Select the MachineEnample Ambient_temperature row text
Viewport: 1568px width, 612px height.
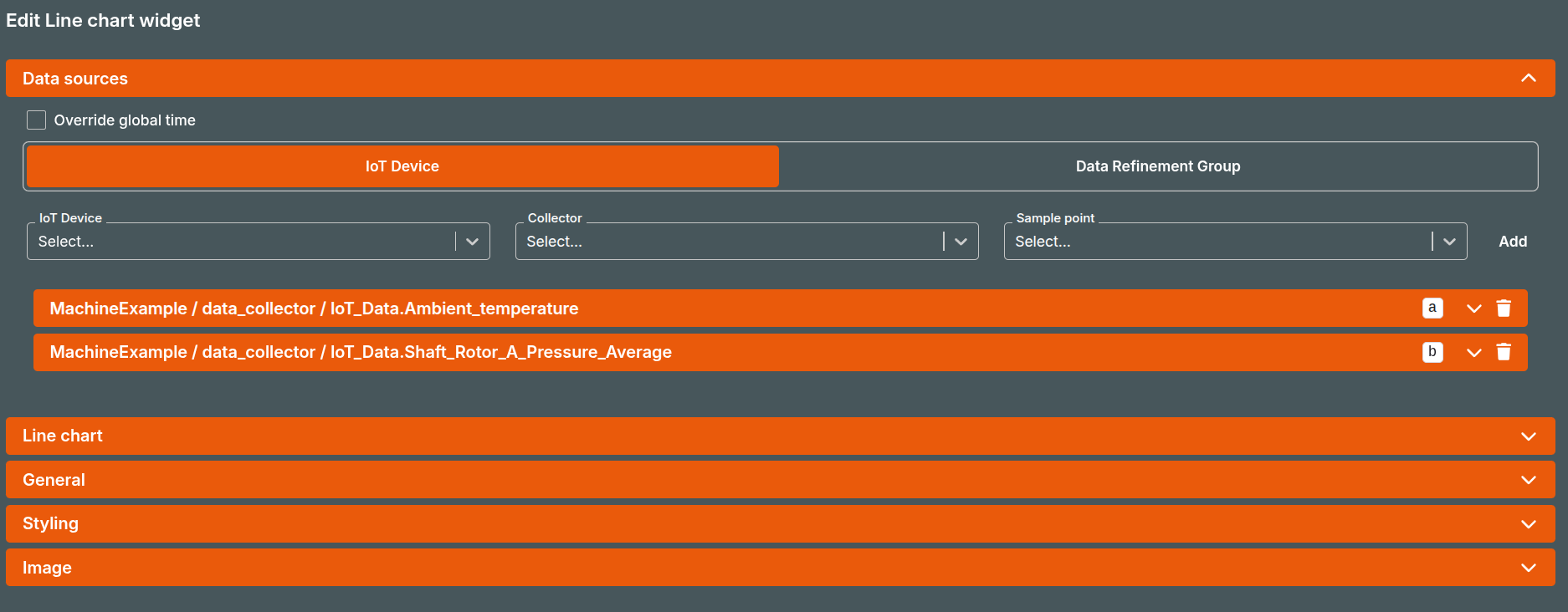click(314, 309)
